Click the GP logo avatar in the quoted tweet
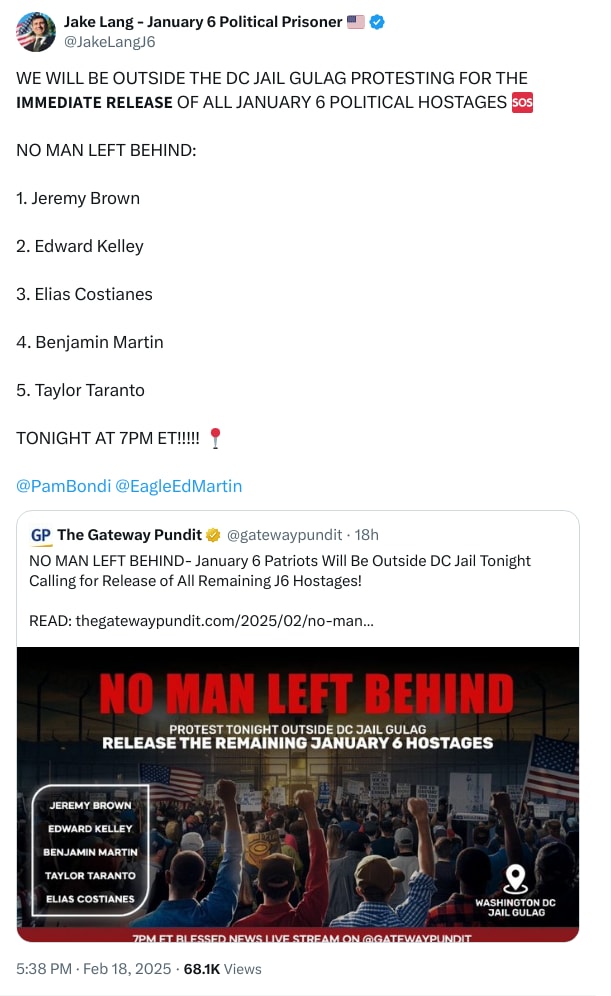The width and height of the screenshot is (611, 996). (41, 535)
